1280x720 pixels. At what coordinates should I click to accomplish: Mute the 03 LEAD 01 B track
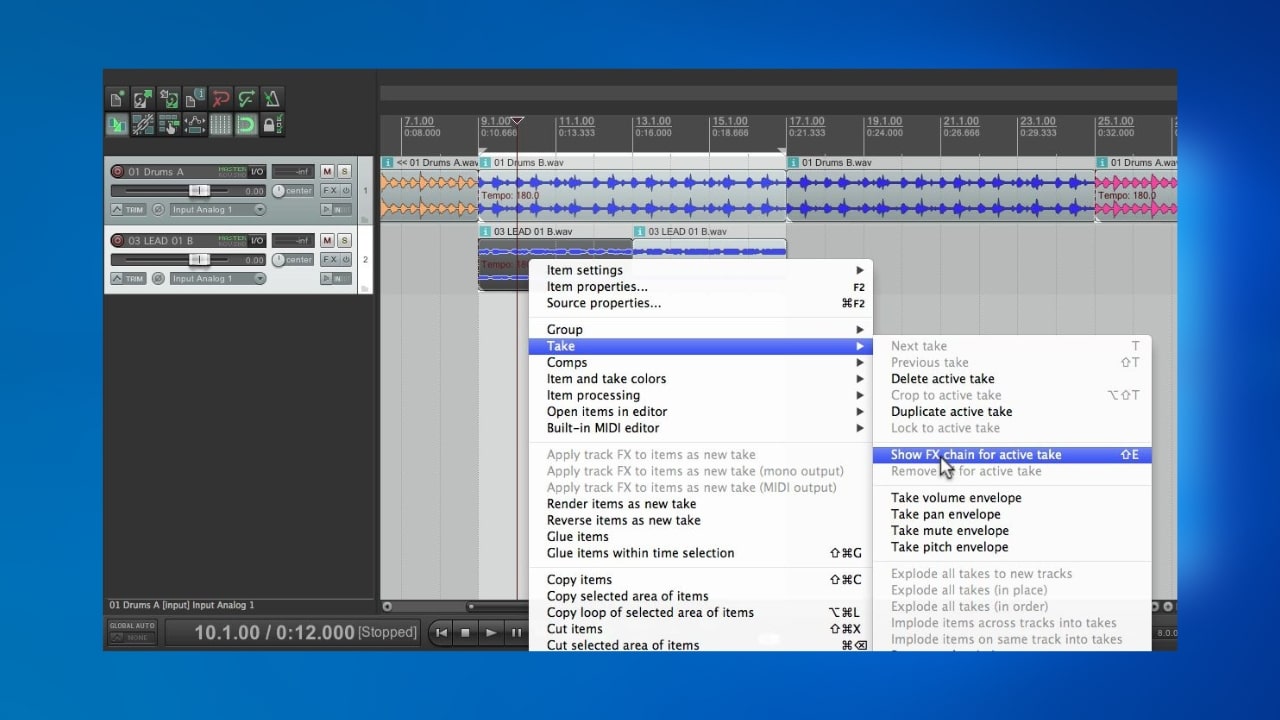point(327,241)
